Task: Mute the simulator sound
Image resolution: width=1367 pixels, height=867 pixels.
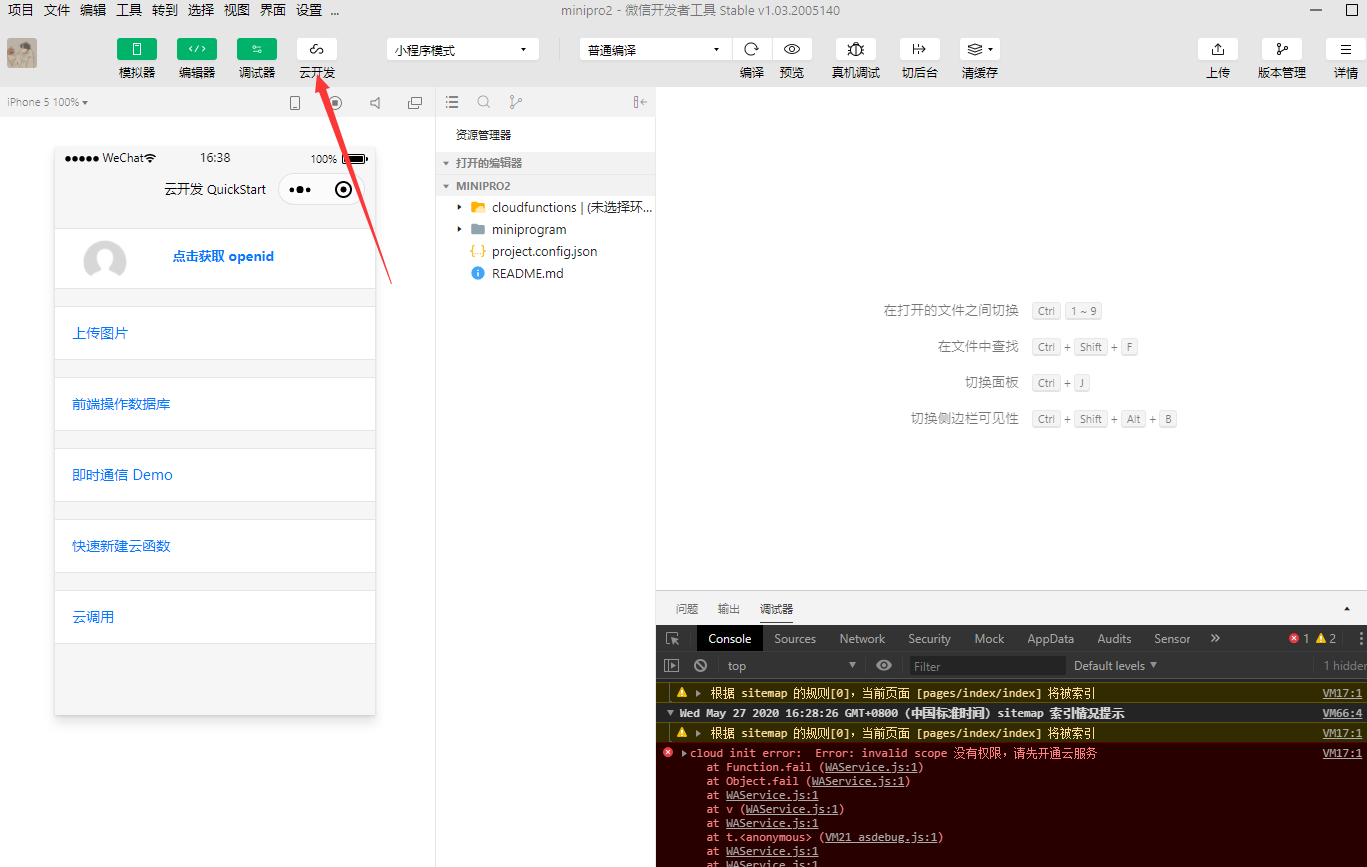Action: (375, 102)
